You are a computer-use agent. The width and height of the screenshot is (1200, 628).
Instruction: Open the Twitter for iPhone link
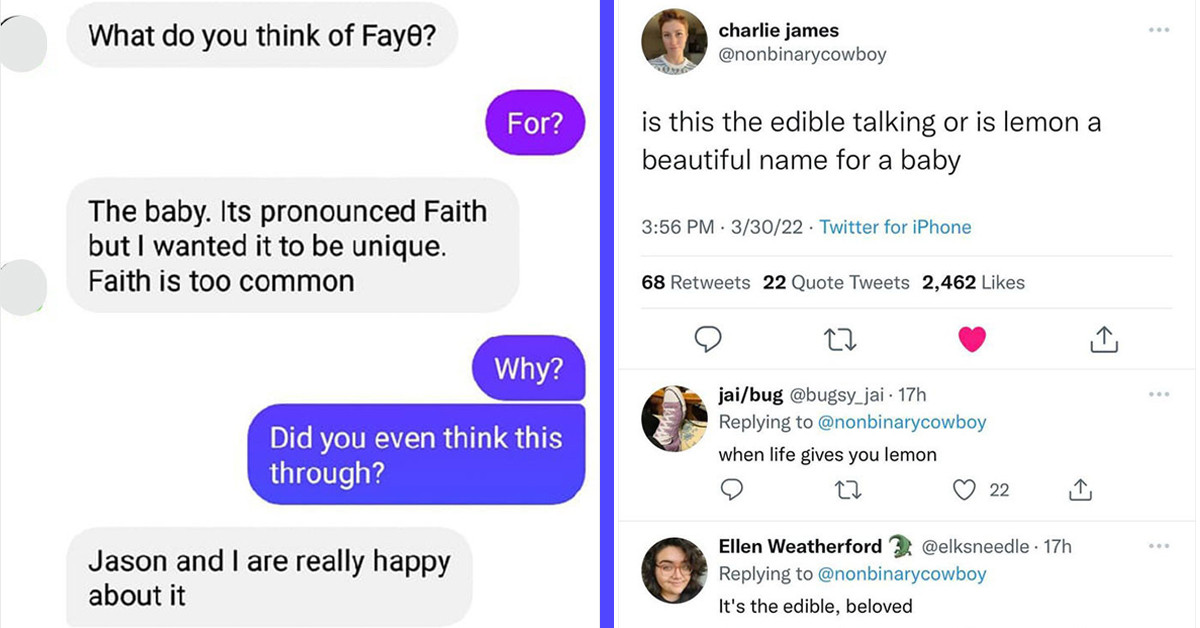click(x=895, y=227)
